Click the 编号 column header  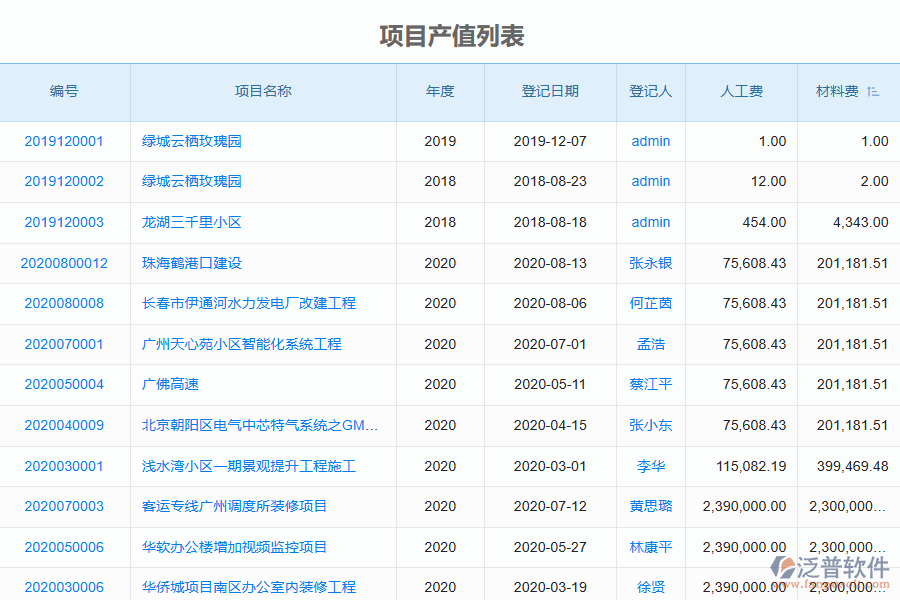65,91
